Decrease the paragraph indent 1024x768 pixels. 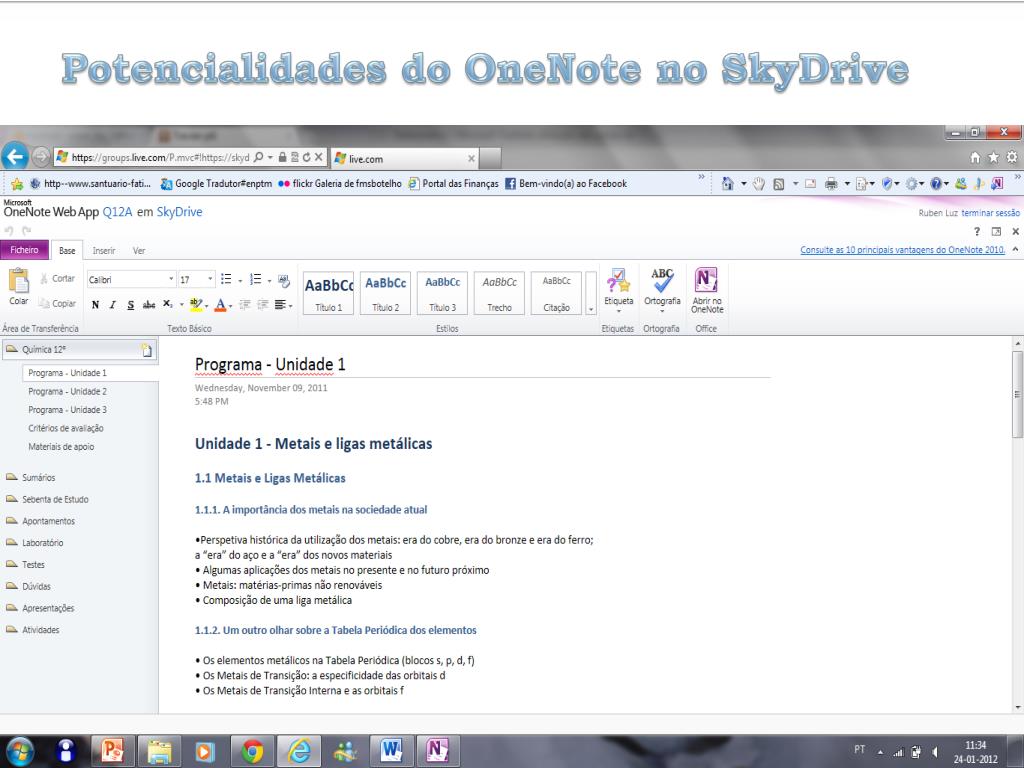pyautogui.click(x=245, y=304)
